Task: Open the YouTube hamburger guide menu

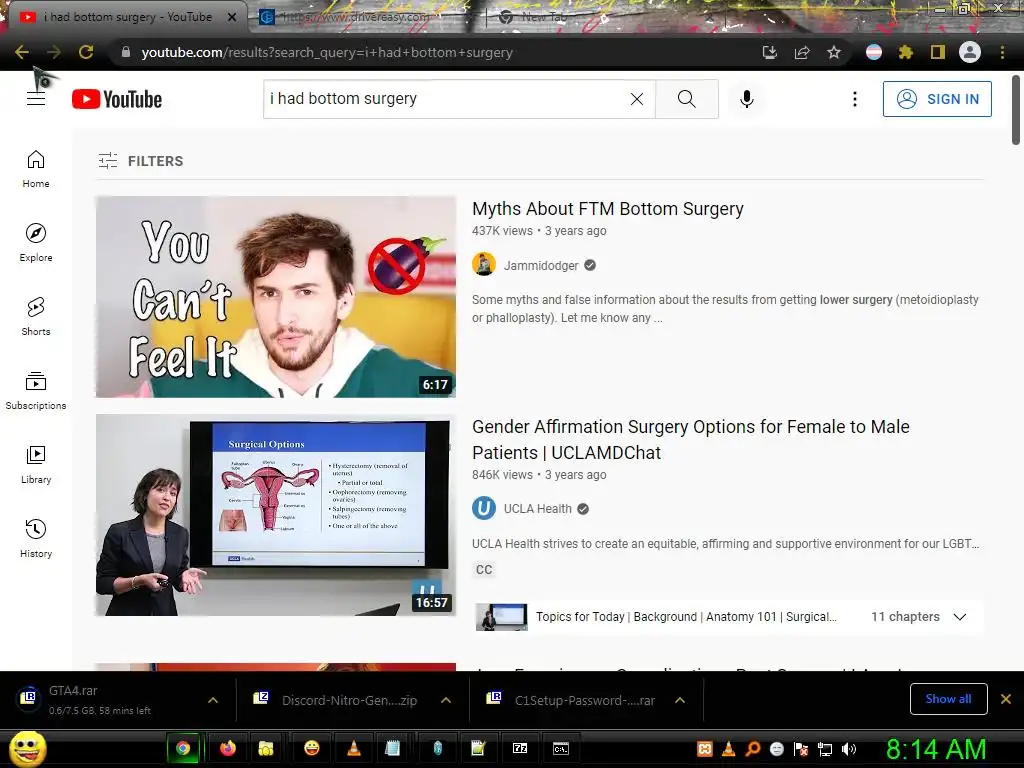Action: coord(36,99)
